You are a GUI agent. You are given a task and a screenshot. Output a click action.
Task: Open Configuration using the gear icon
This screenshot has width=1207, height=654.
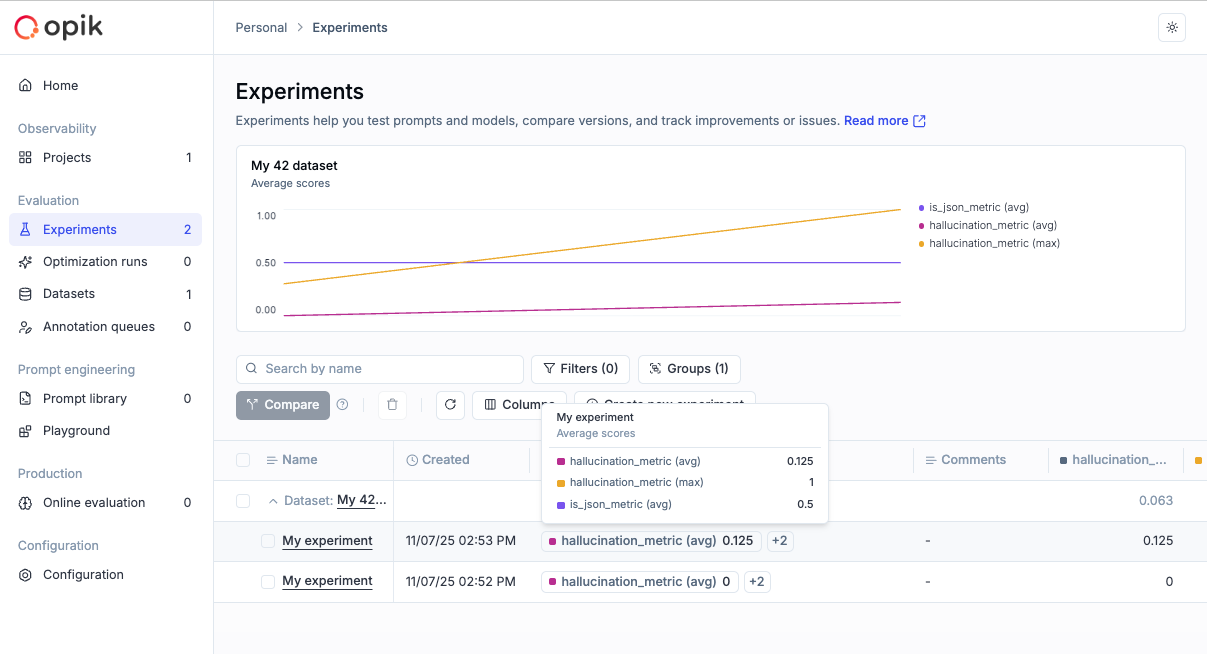click(25, 574)
